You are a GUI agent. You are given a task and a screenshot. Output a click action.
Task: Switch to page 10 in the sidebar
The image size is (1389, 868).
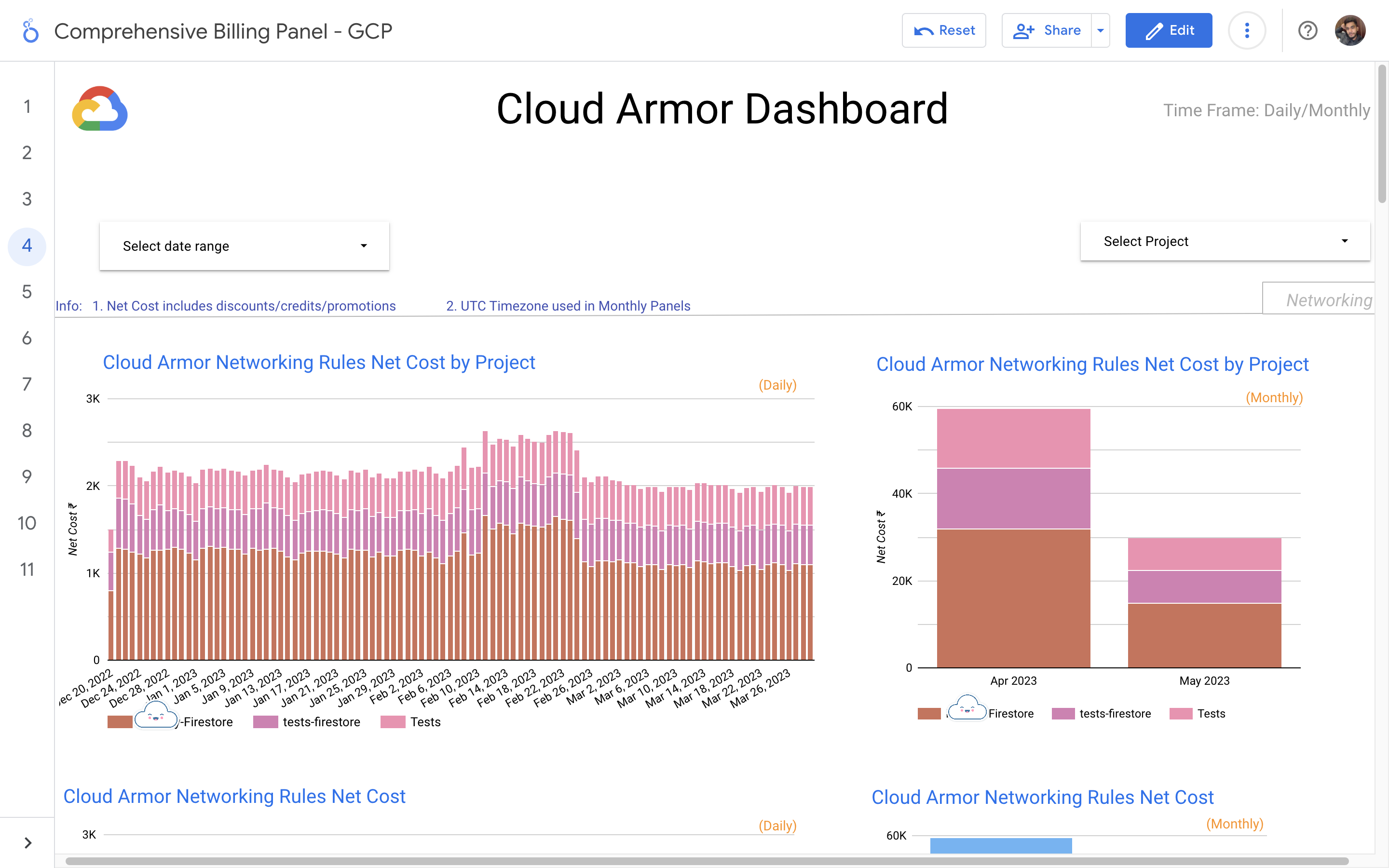tap(27, 523)
